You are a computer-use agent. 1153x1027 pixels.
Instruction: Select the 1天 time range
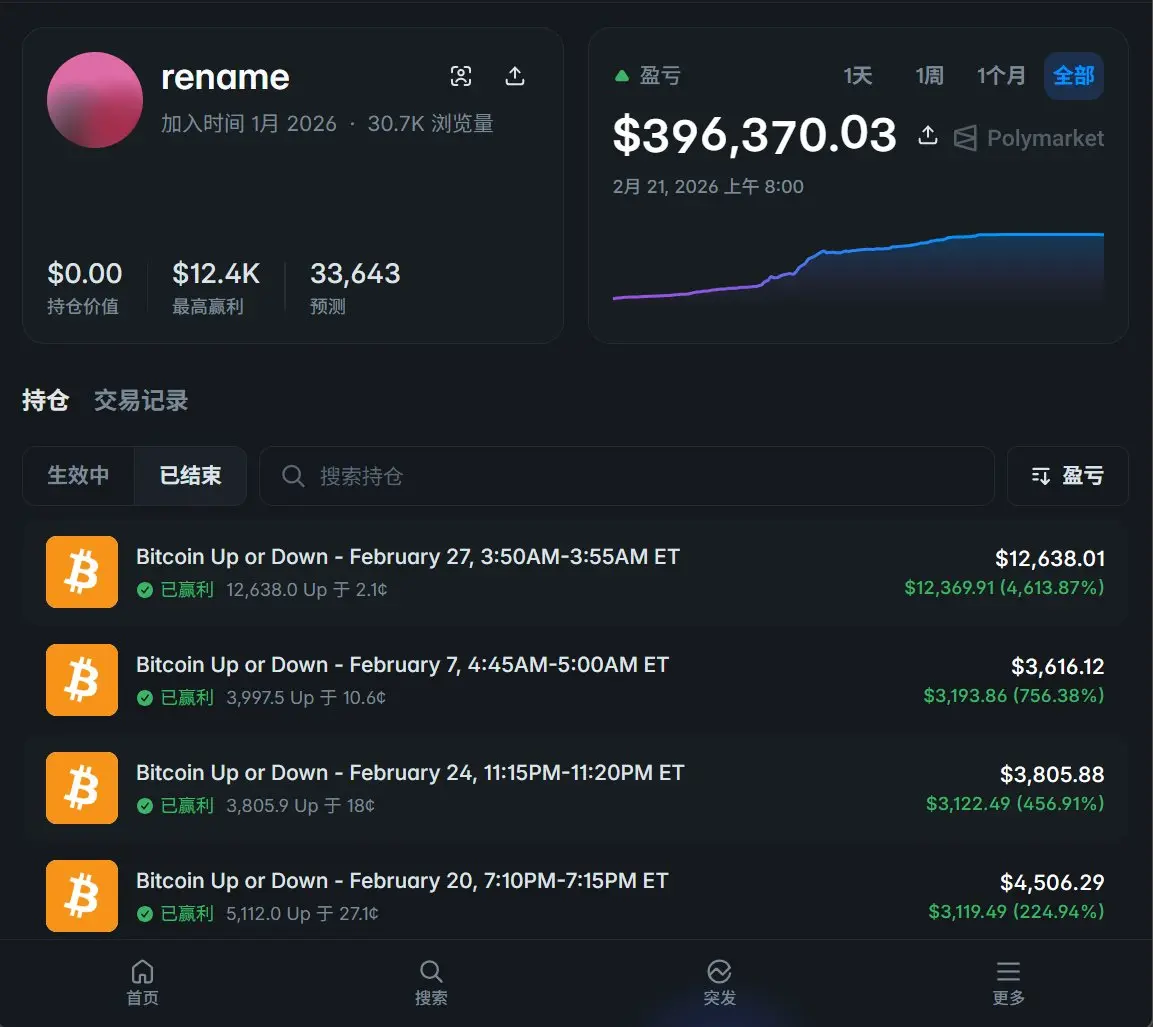tap(857, 76)
